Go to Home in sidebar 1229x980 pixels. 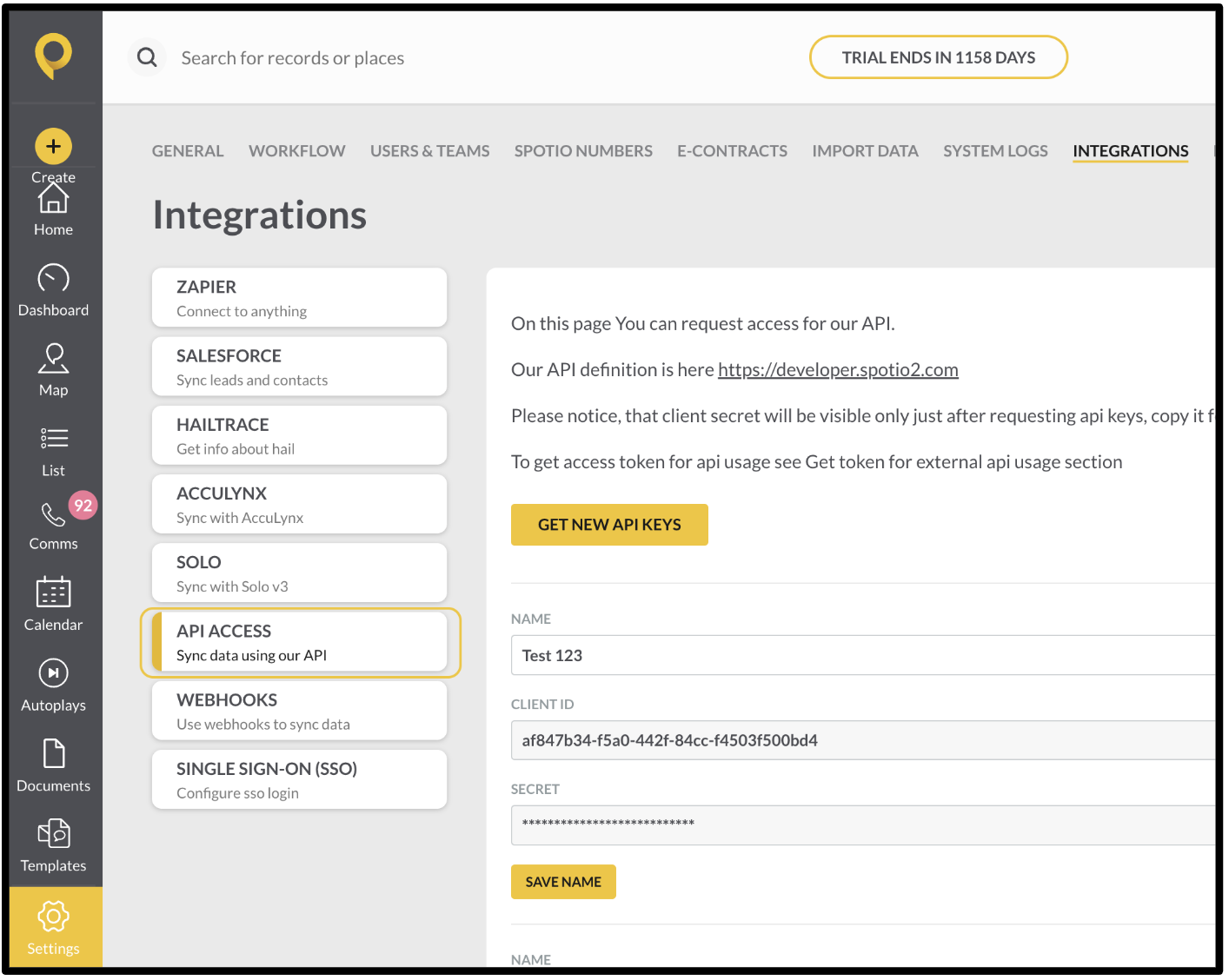point(53,211)
